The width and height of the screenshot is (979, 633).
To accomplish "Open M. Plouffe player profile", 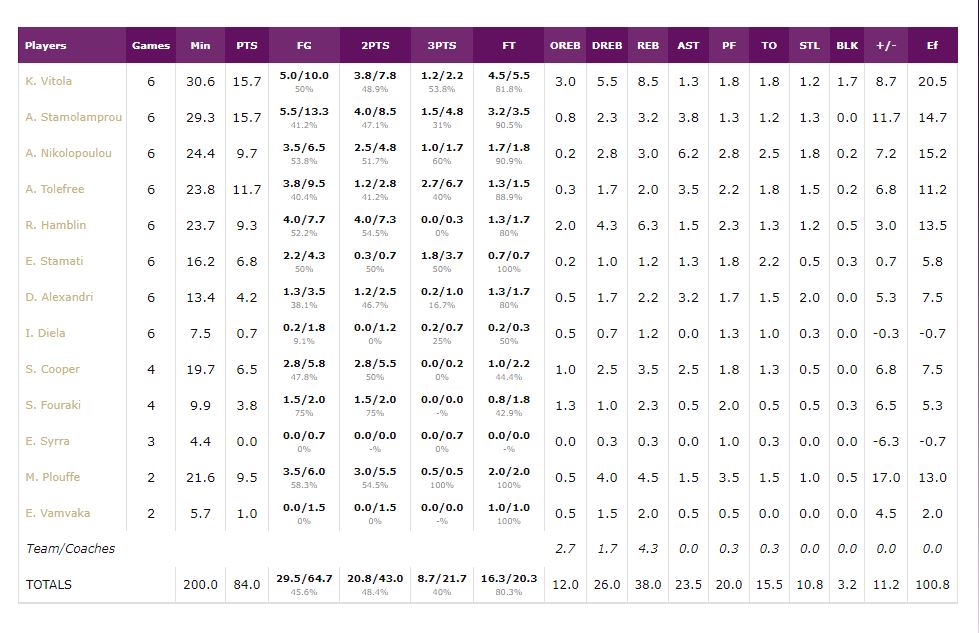I will (x=53, y=477).
